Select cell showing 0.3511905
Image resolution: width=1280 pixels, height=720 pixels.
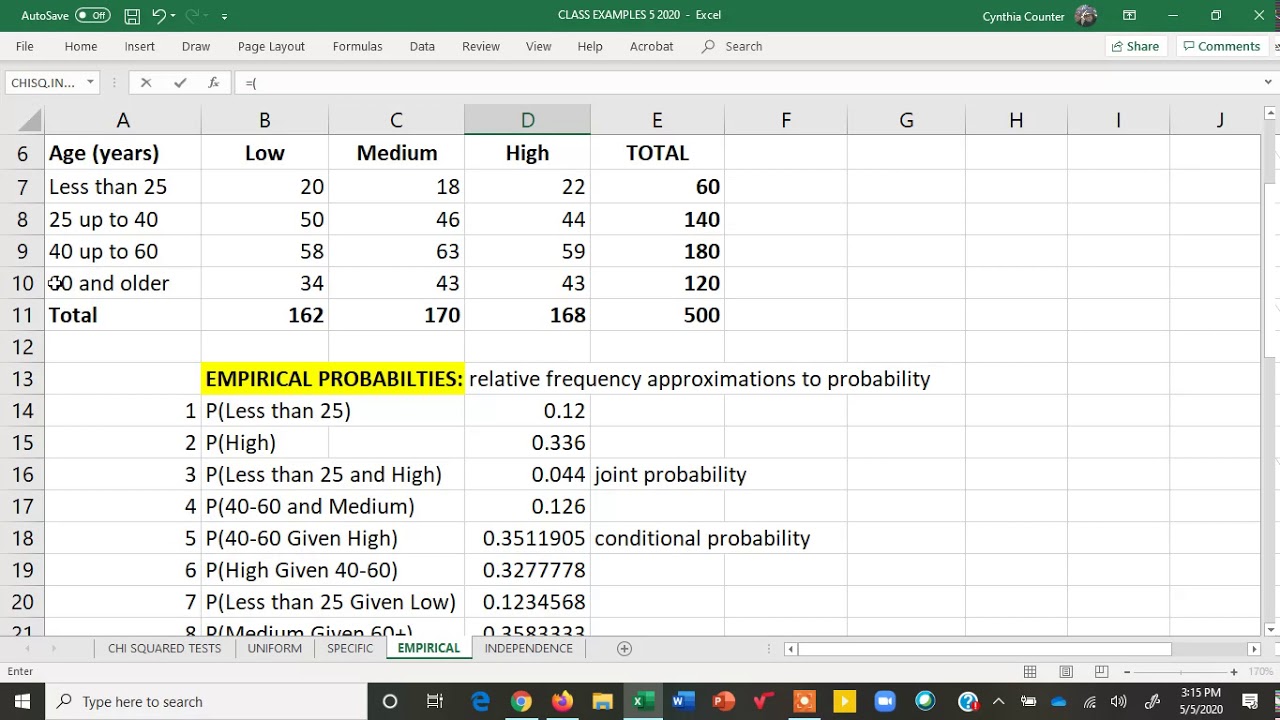[x=527, y=538]
